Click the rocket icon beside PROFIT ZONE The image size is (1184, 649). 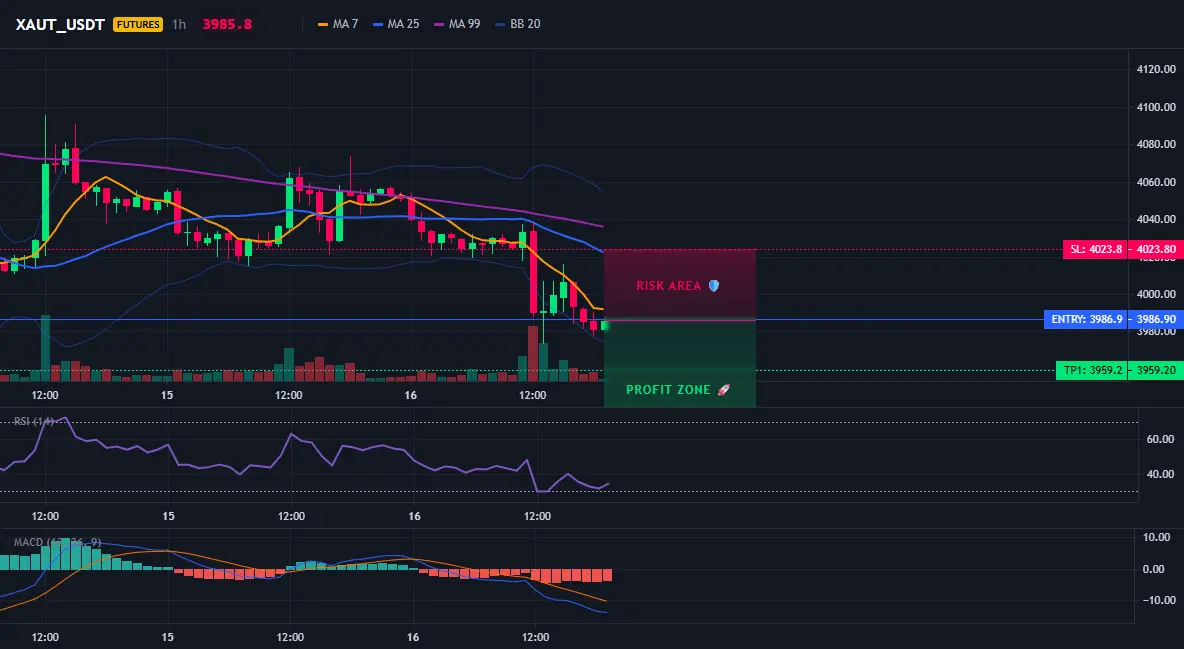(723, 390)
